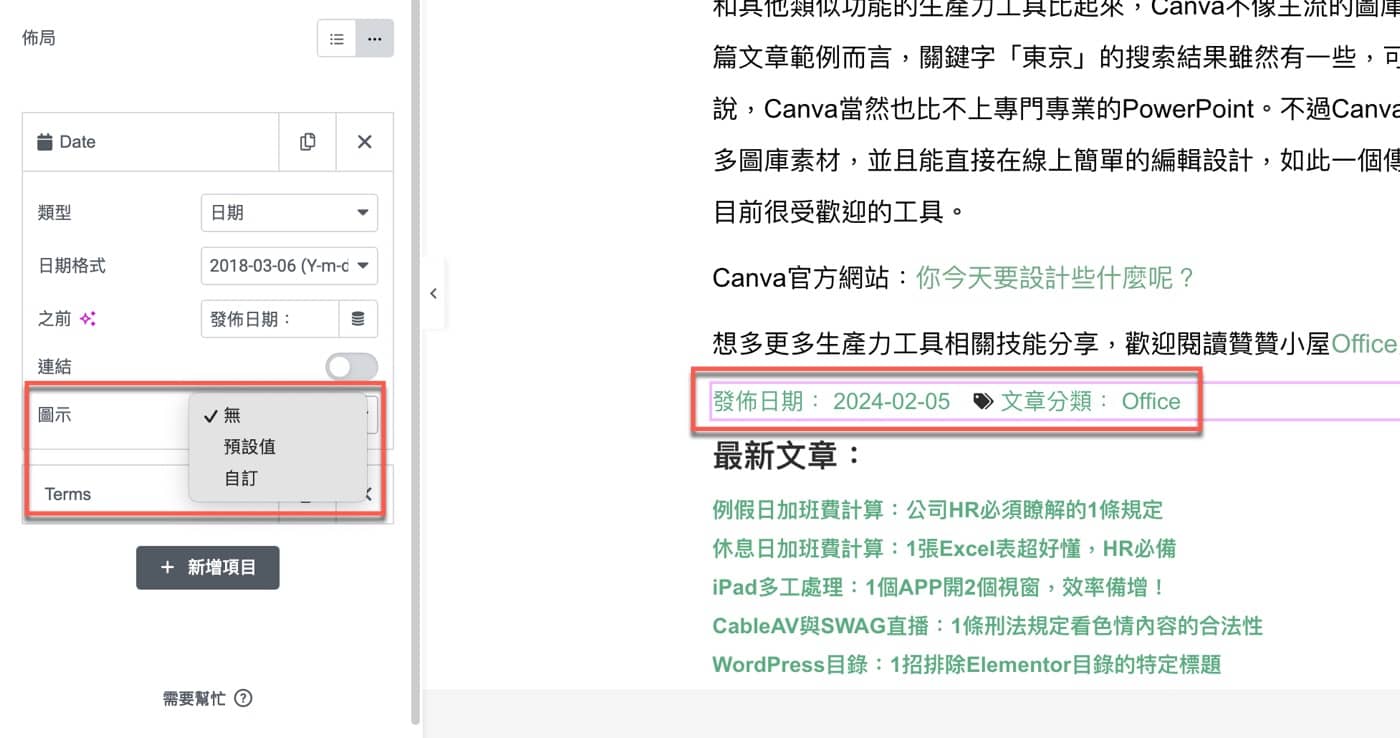Choose 無 in the icon menu
The height and width of the screenshot is (738, 1400).
pos(277,415)
